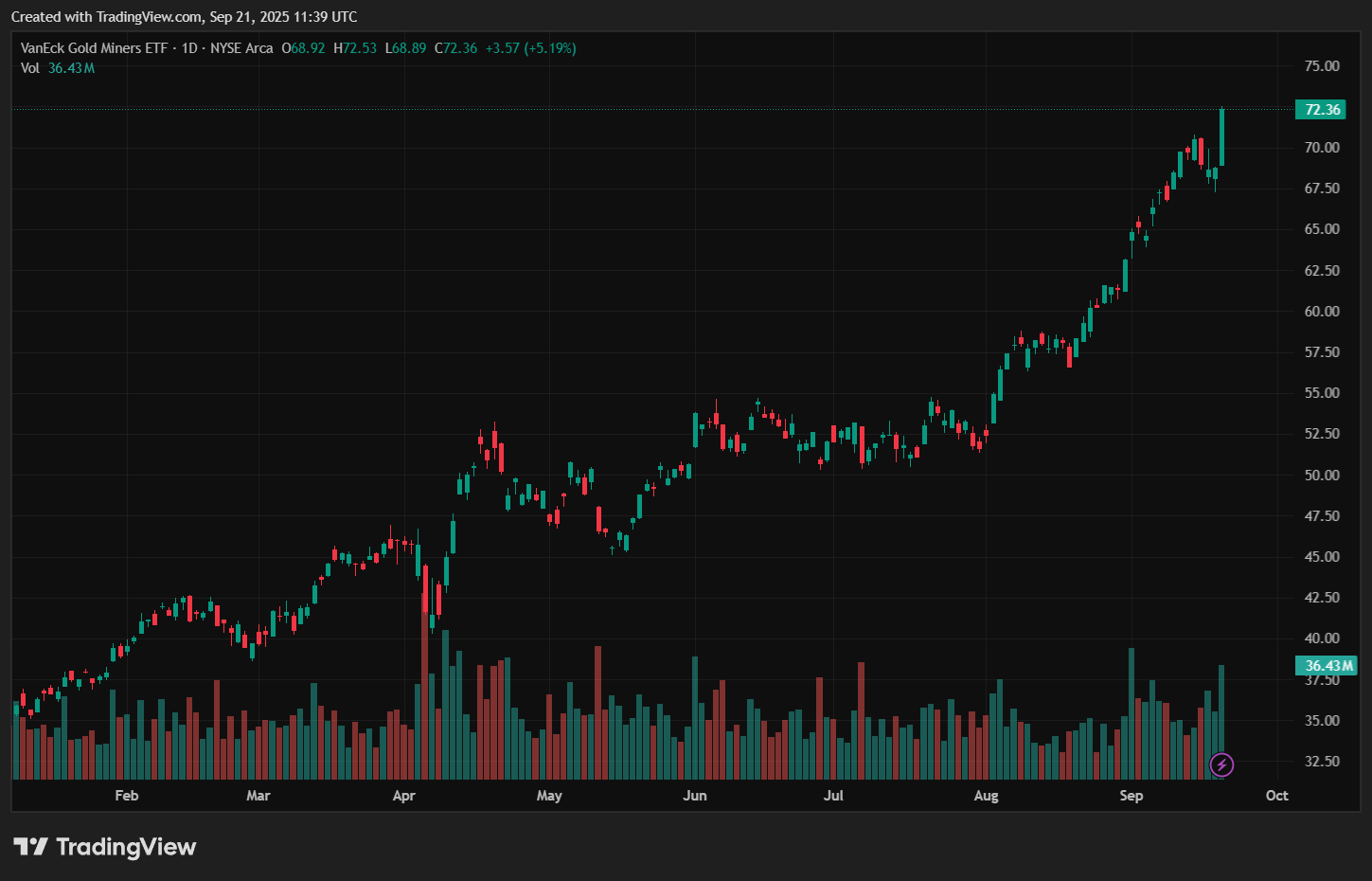
Task: Select the Mar marker on time axis
Action: point(258,796)
